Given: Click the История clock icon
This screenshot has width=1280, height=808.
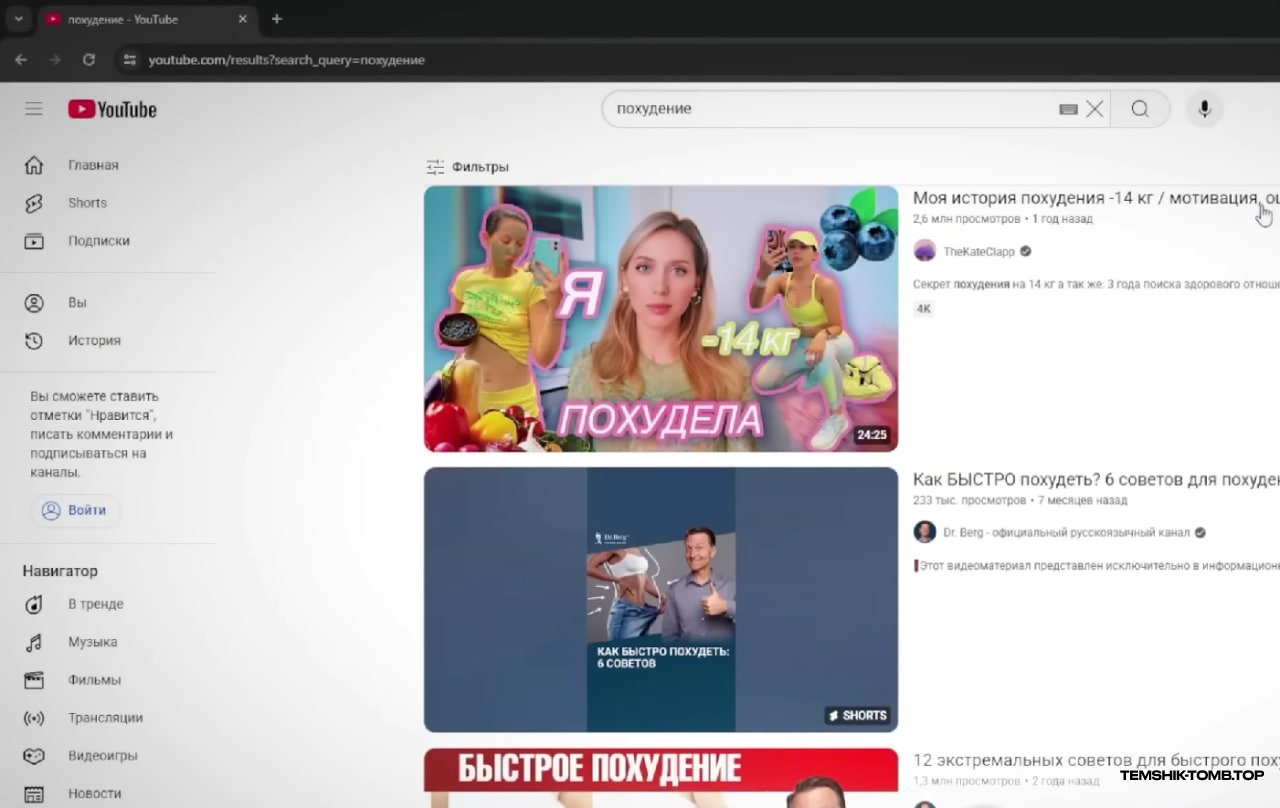Looking at the screenshot, I should [x=34, y=341].
